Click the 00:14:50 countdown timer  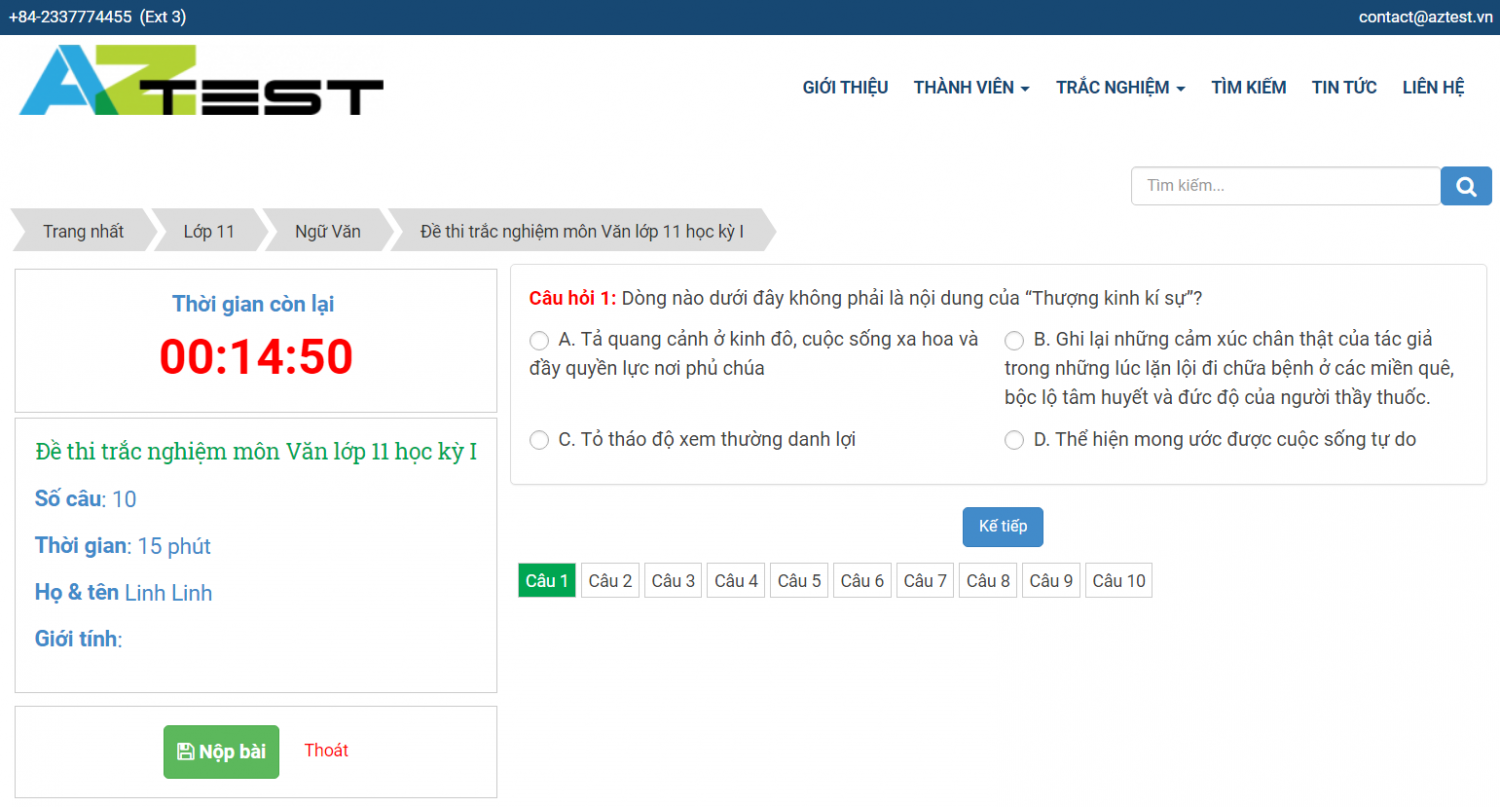point(256,357)
